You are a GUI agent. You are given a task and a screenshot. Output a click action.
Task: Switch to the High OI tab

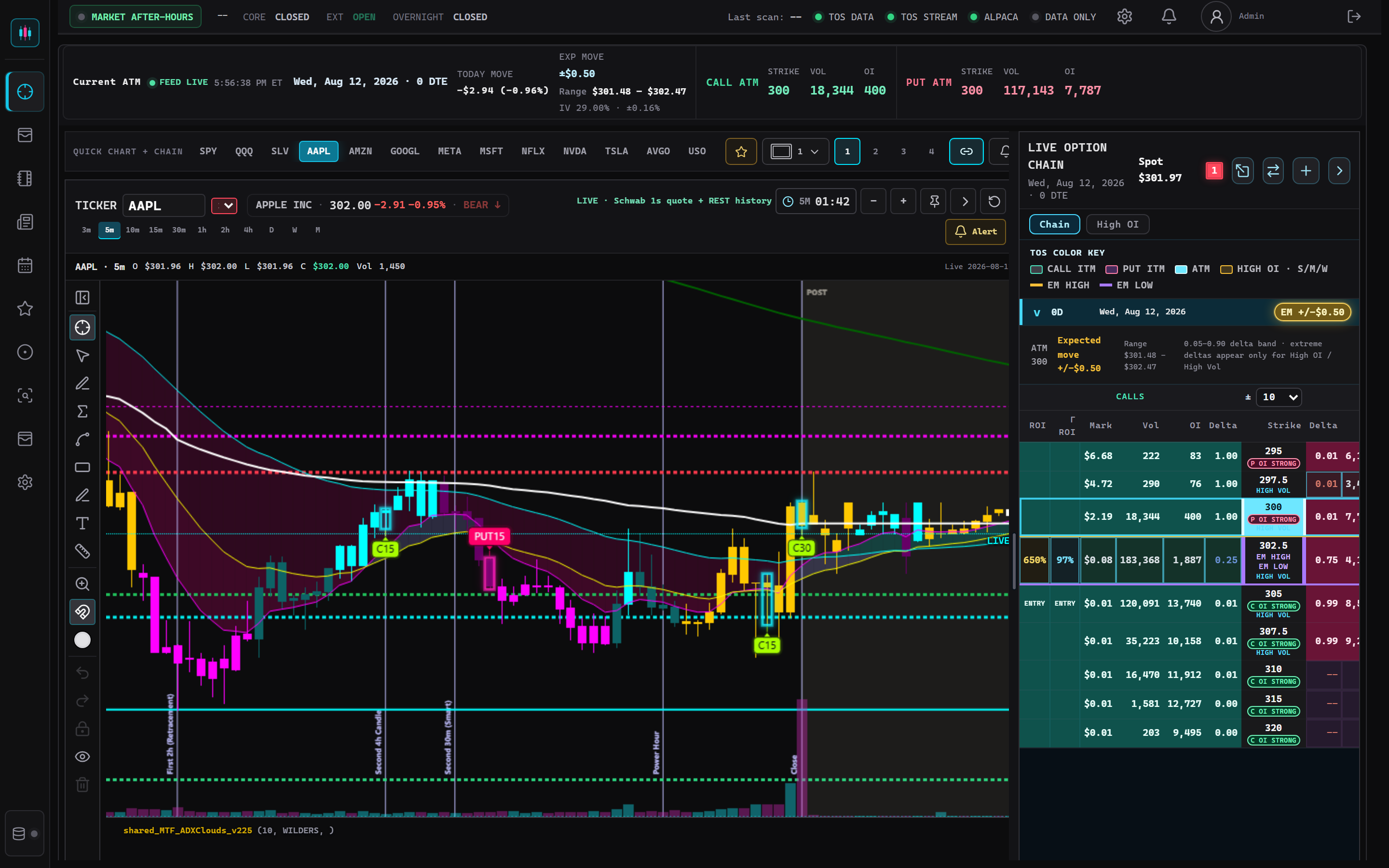pos(1117,224)
